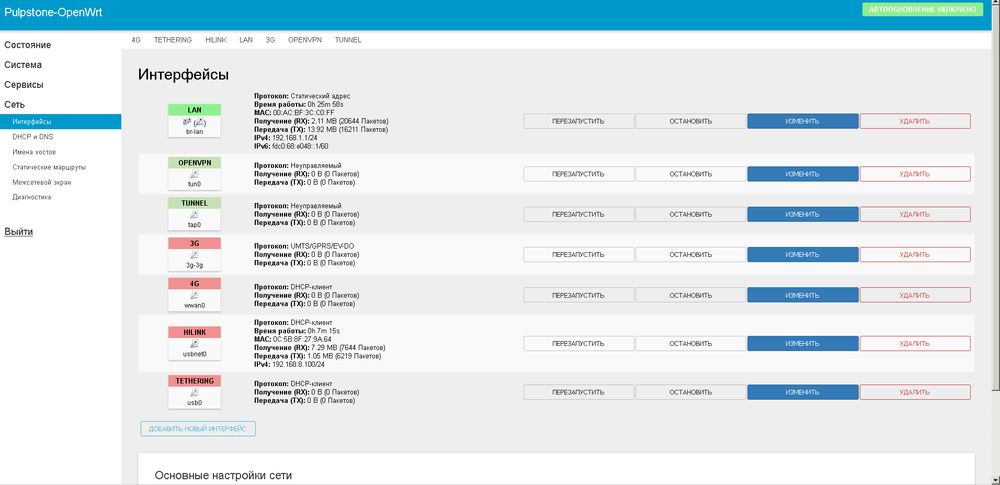Restart the TETHERING interface
This screenshot has width=1000, height=485.
pos(578,392)
